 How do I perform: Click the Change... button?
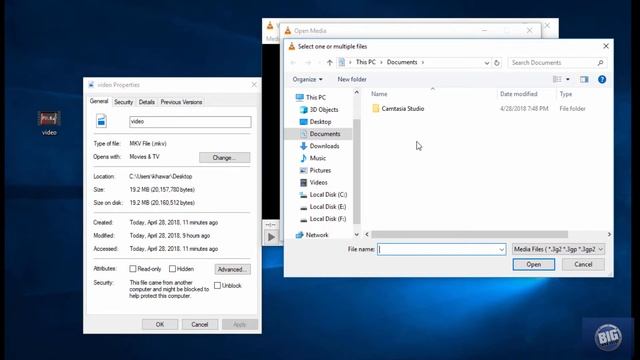(x=224, y=158)
